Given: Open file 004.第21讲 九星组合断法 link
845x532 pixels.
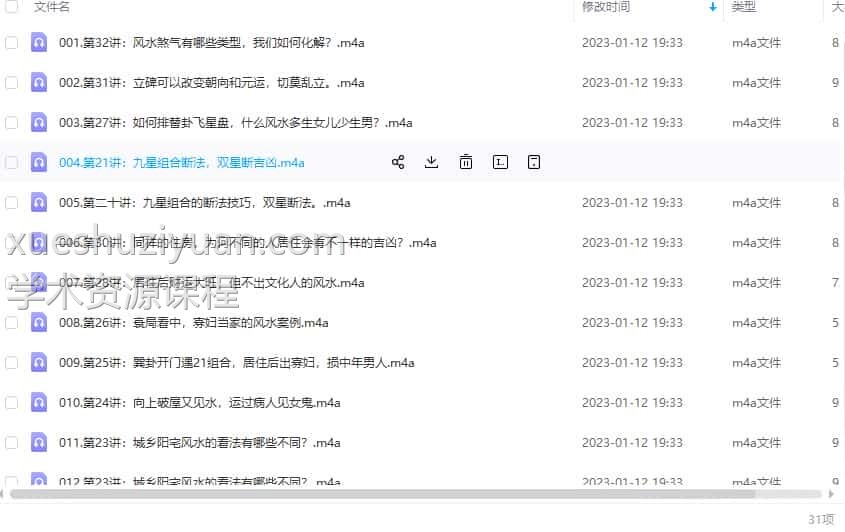Looking at the screenshot, I should click(x=182, y=163).
